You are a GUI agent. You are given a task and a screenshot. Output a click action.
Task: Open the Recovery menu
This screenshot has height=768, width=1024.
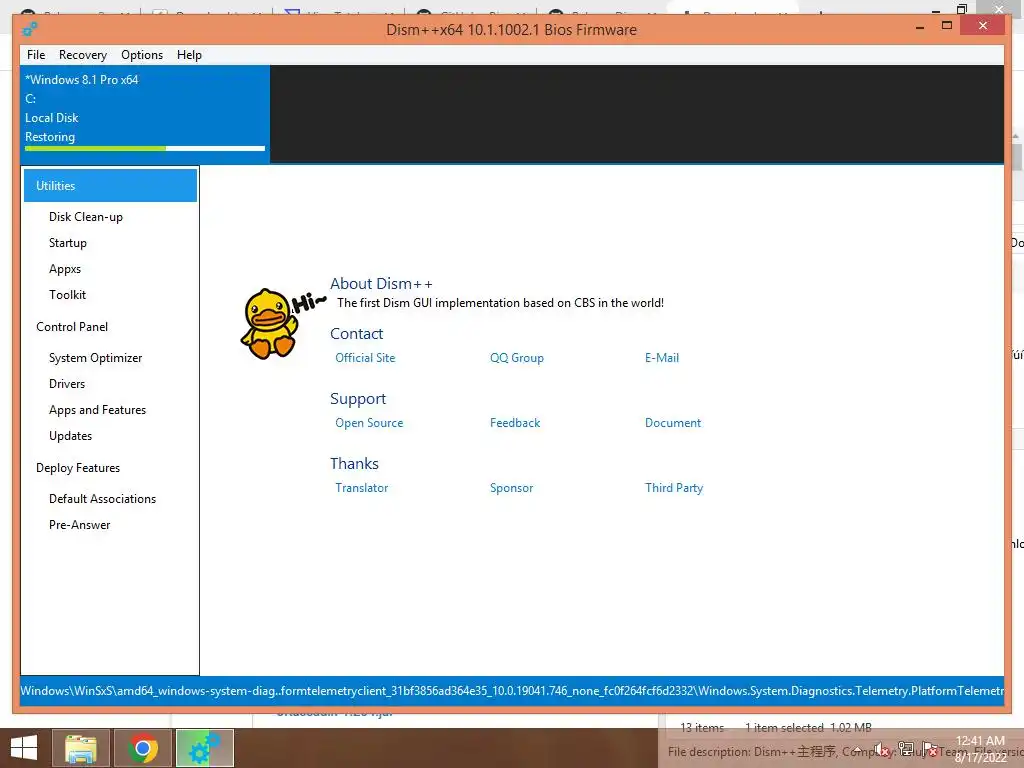[82, 55]
